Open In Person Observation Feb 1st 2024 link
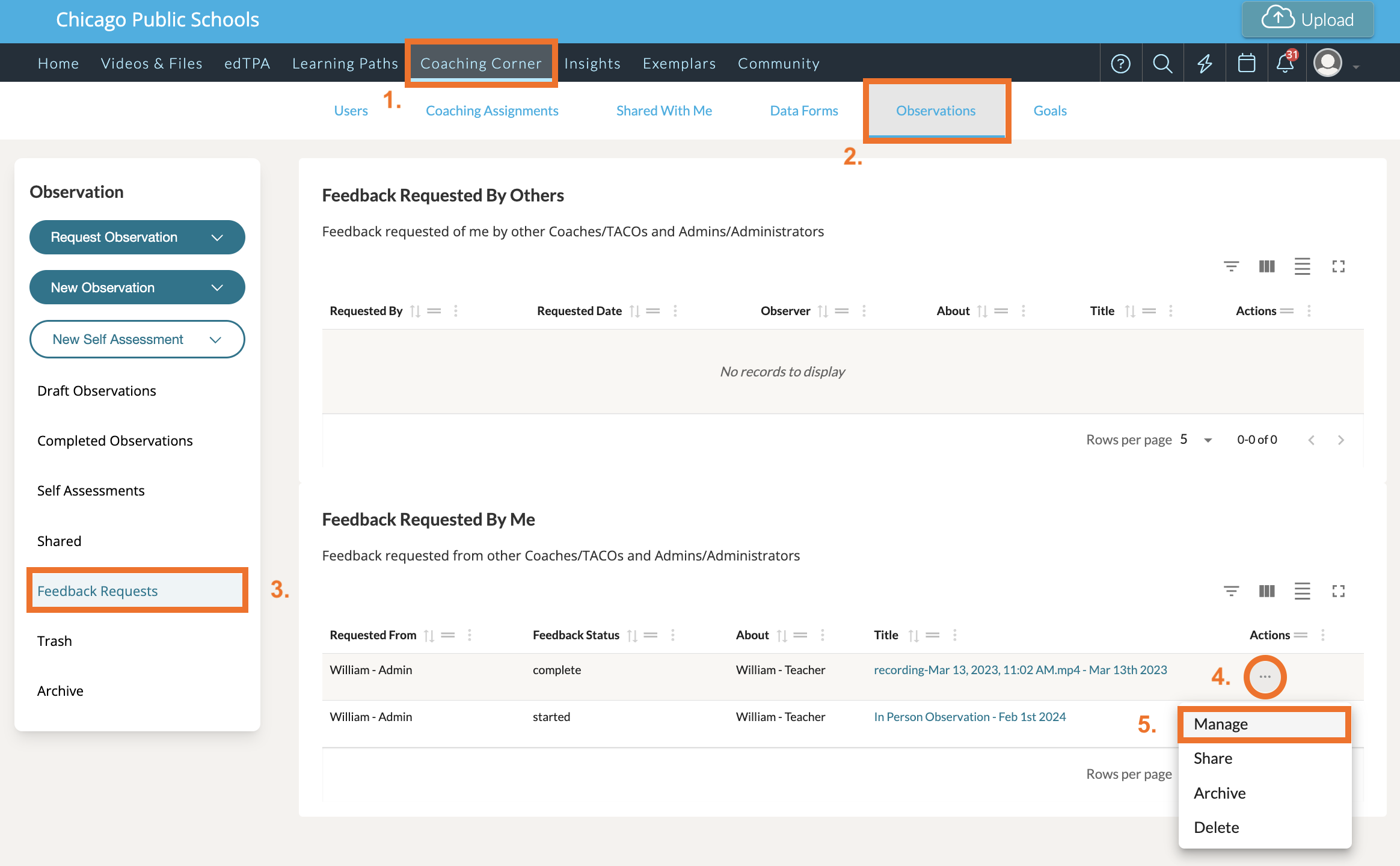This screenshot has width=1400, height=866. pos(969,717)
